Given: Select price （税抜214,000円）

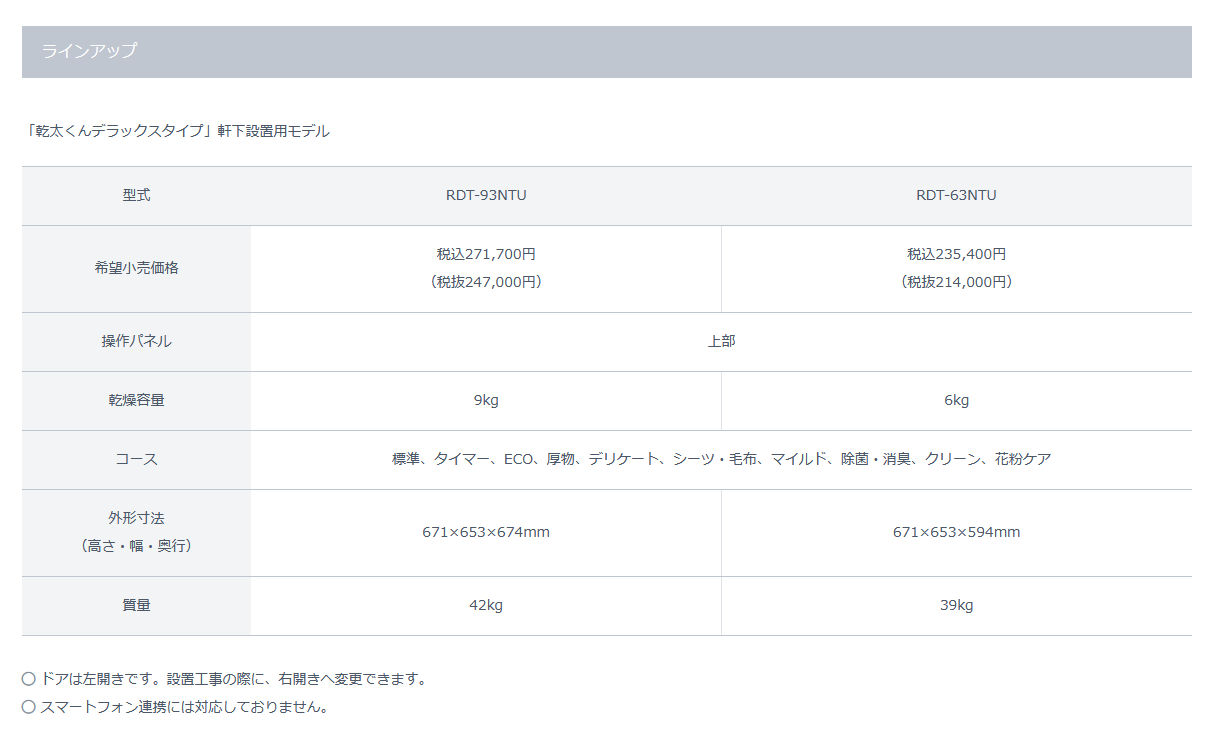Looking at the screenshot, I should [956, 282].
